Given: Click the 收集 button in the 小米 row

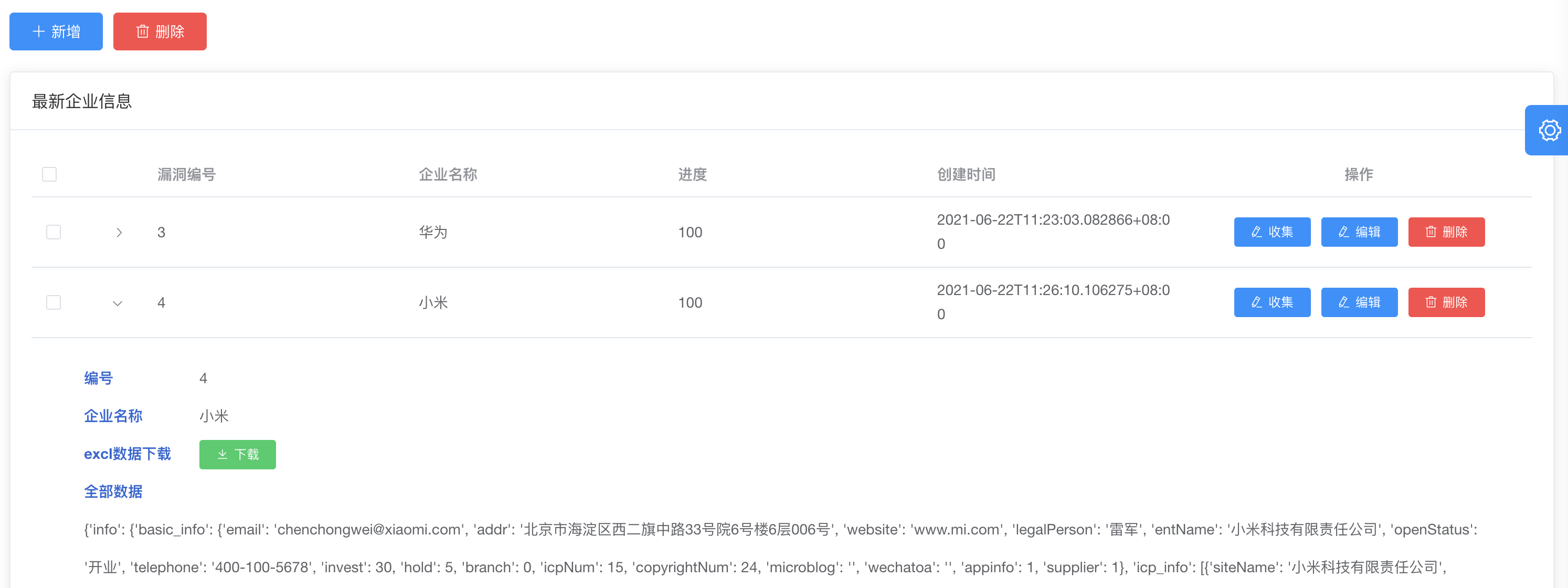Looking at the screenshot, I should [1272, 302].
